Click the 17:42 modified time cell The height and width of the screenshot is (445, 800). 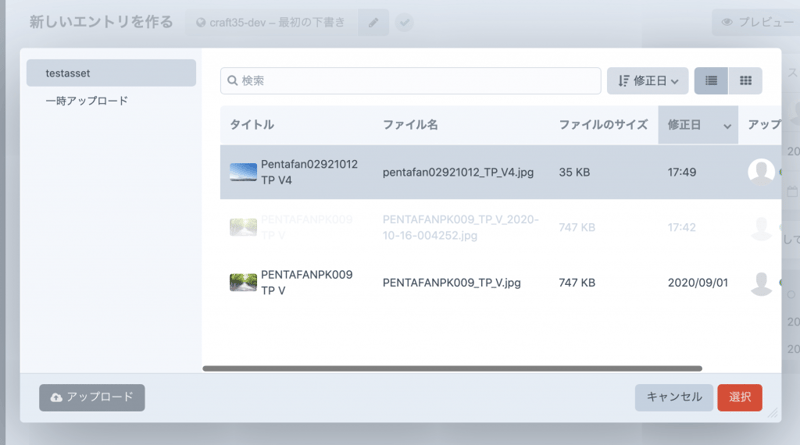[x=682, y=228]
